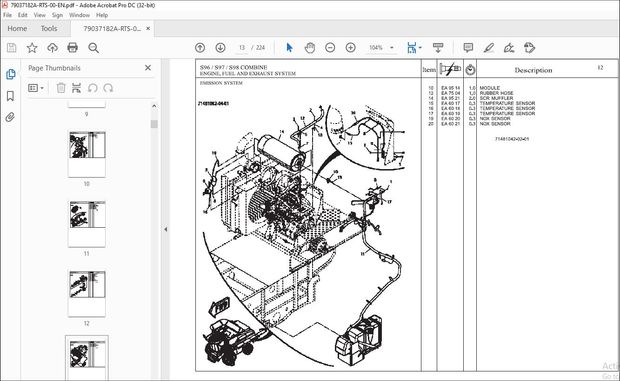Screen dimensions: 620x381
Task: Click the Description column header
Action: 533,70
